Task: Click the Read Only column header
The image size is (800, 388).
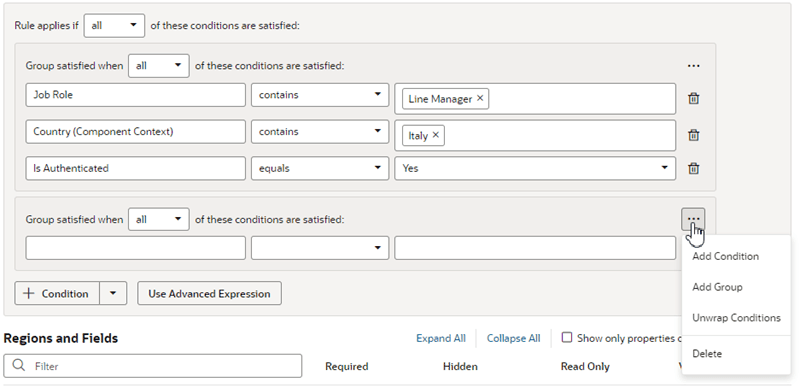Action: coord(585,367)
